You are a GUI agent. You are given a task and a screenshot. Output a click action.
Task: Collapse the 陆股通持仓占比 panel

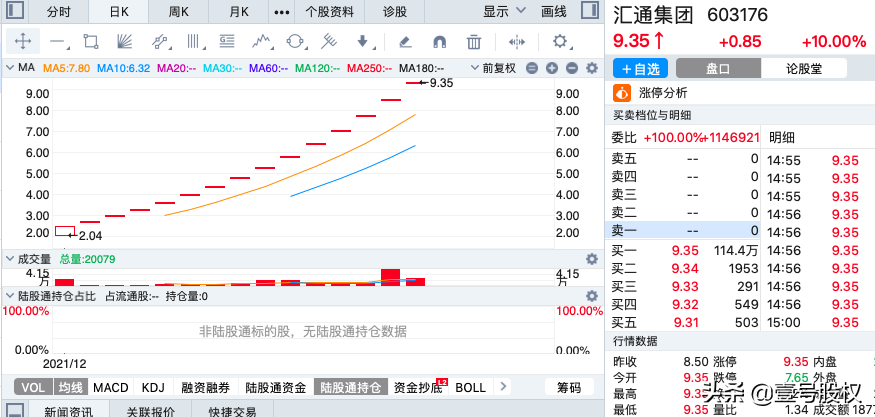pyautogui.click(x=9, y=296)
